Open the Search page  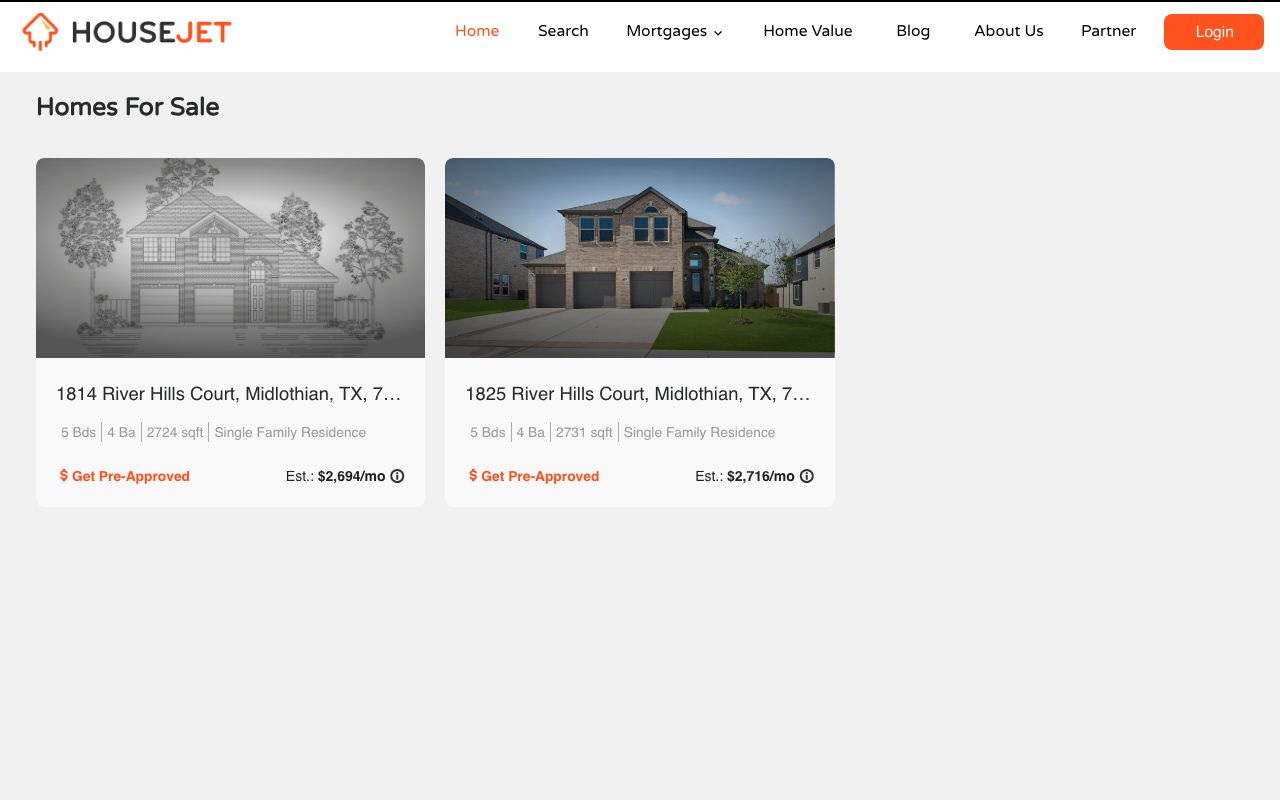tap(563, 31)
